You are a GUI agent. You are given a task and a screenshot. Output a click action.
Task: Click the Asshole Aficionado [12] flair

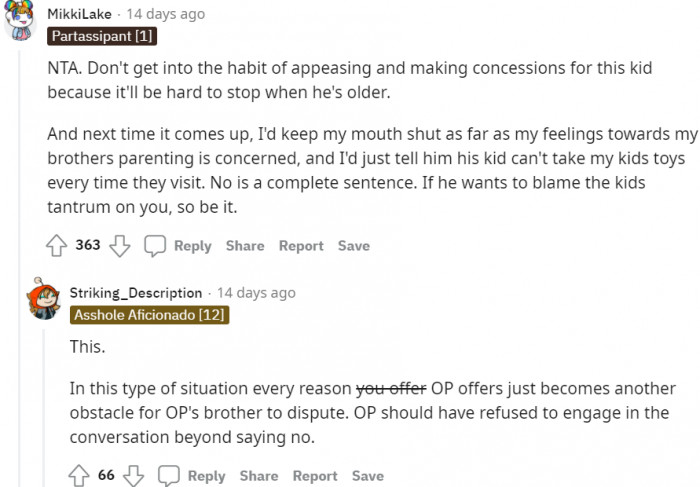[149, 315]
